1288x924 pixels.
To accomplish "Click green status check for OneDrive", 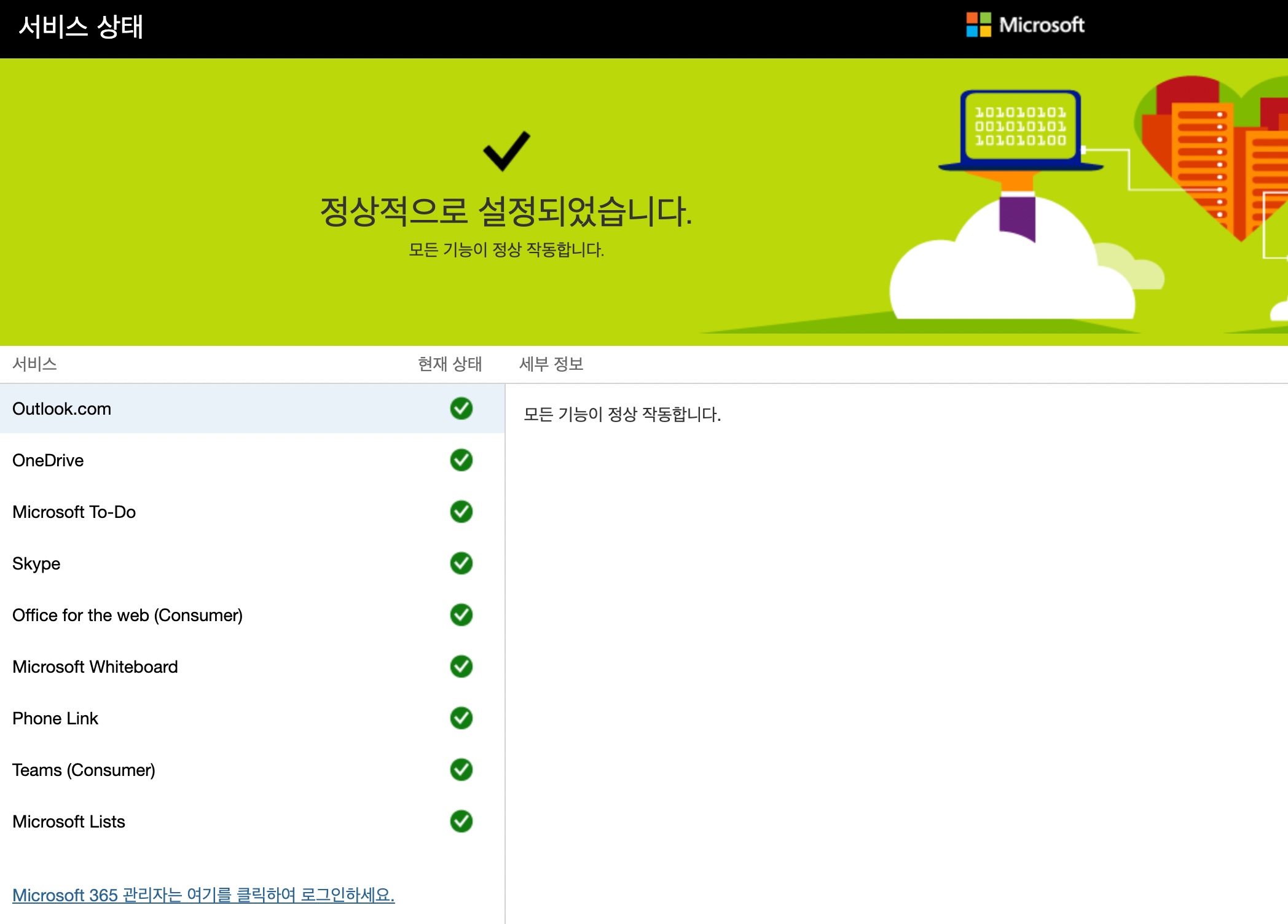I will pyautogui.click(x=461, y=460).
